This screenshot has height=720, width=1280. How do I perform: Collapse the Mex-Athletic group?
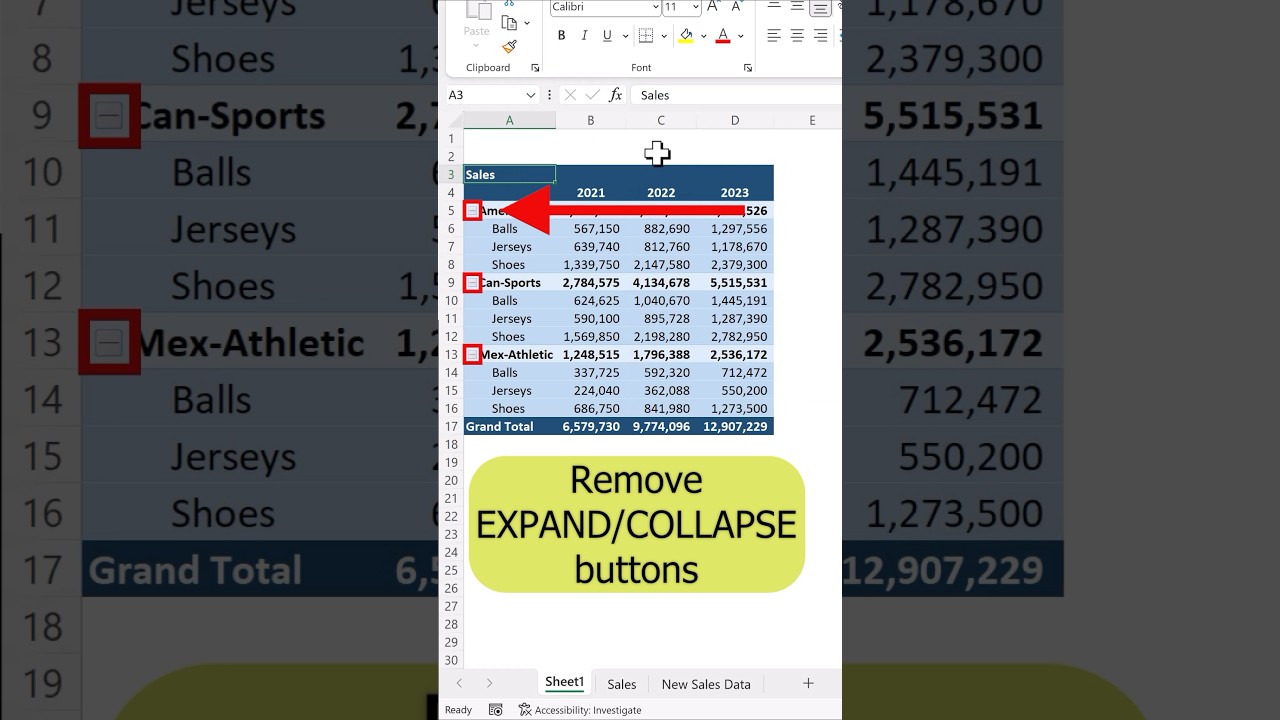click(x=472, y=355)
